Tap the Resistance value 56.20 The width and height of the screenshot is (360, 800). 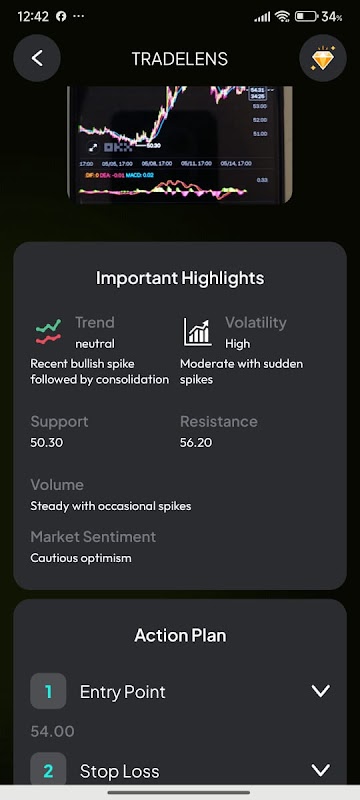[196, 442]
